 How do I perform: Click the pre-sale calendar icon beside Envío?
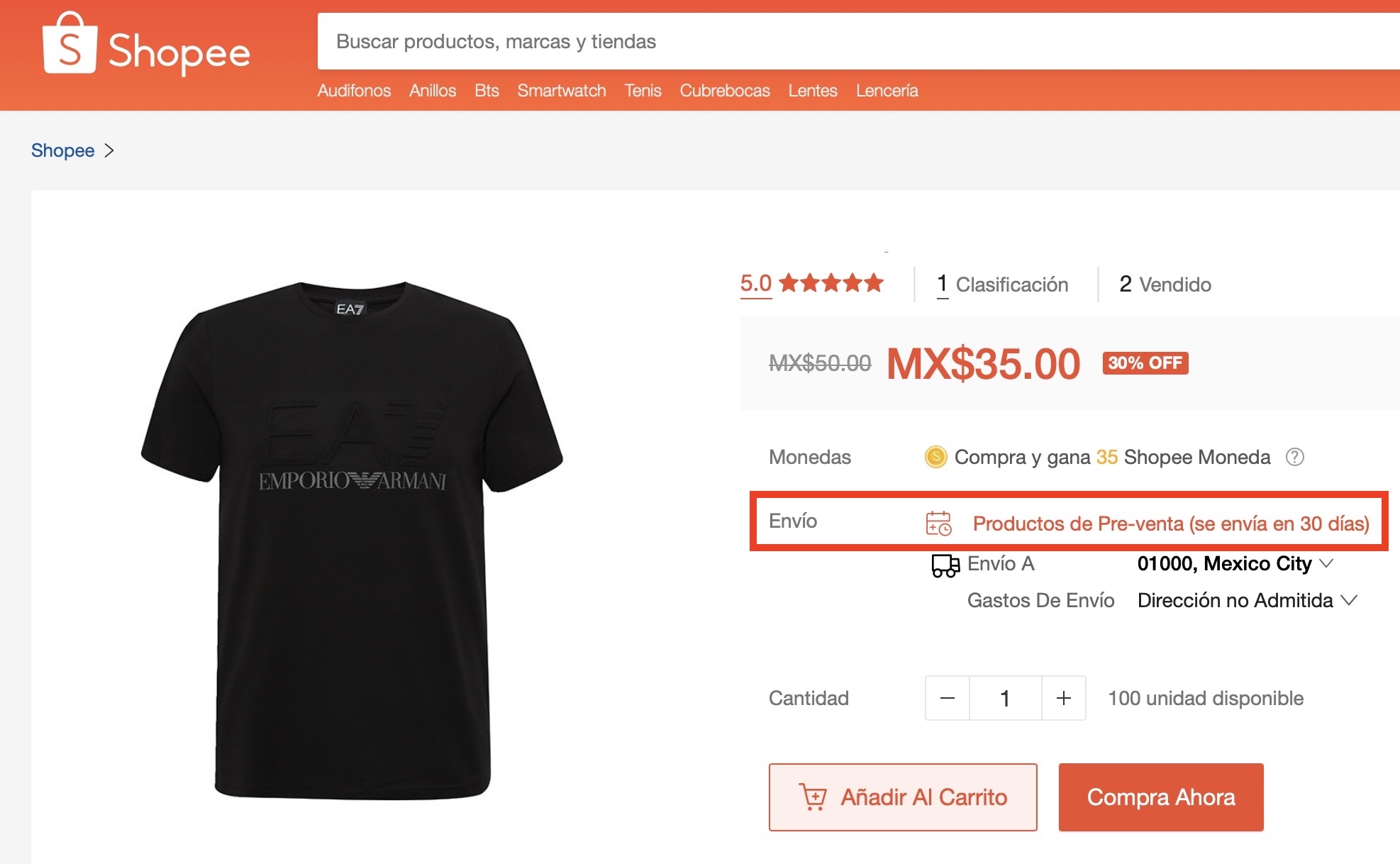pos(938,524)
